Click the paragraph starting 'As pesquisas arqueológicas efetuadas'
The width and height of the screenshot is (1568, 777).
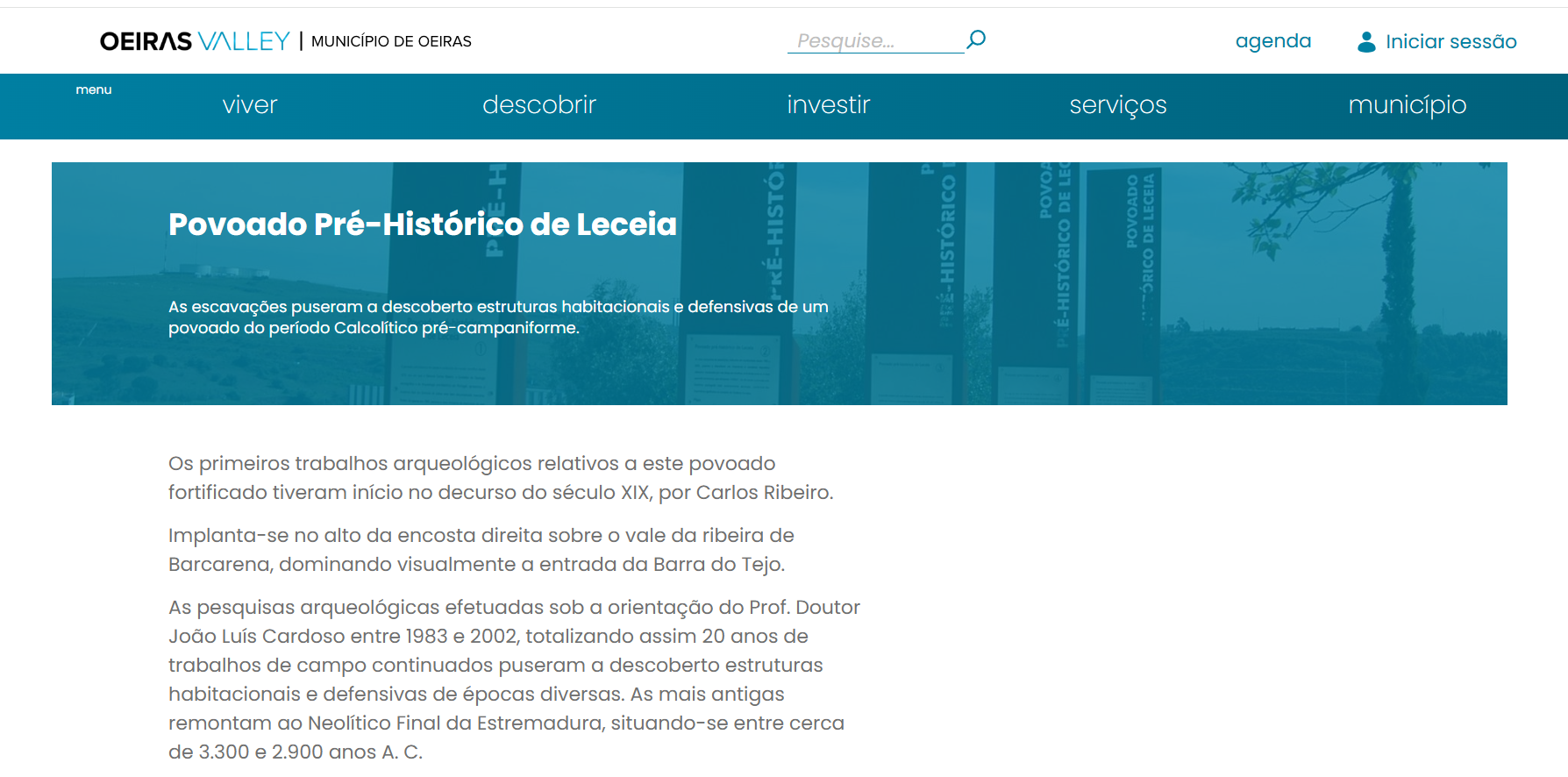coord(515,680)
